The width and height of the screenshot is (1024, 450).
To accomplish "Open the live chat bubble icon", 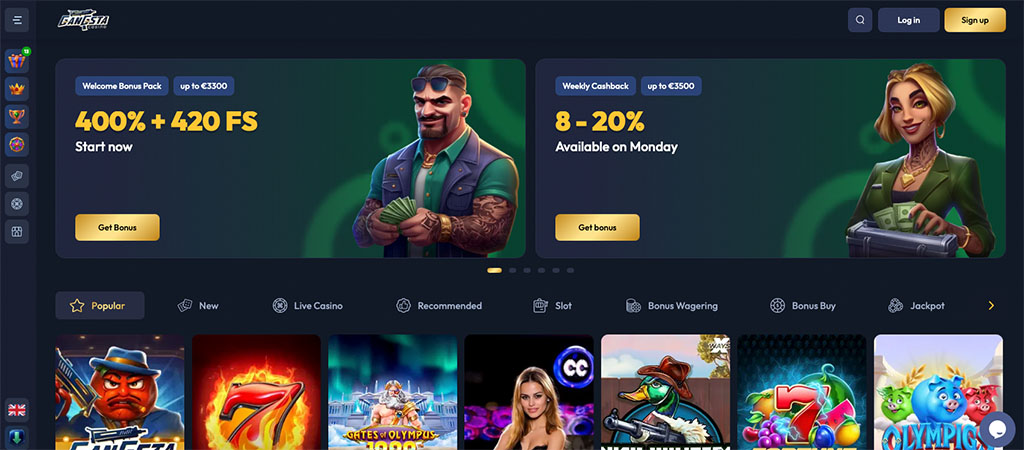I will (997, 429).
